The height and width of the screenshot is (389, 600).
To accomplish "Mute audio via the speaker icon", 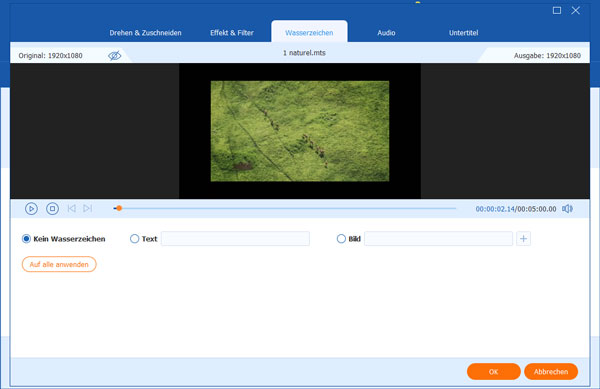I will pyautogui.click(x=567, y=208).
